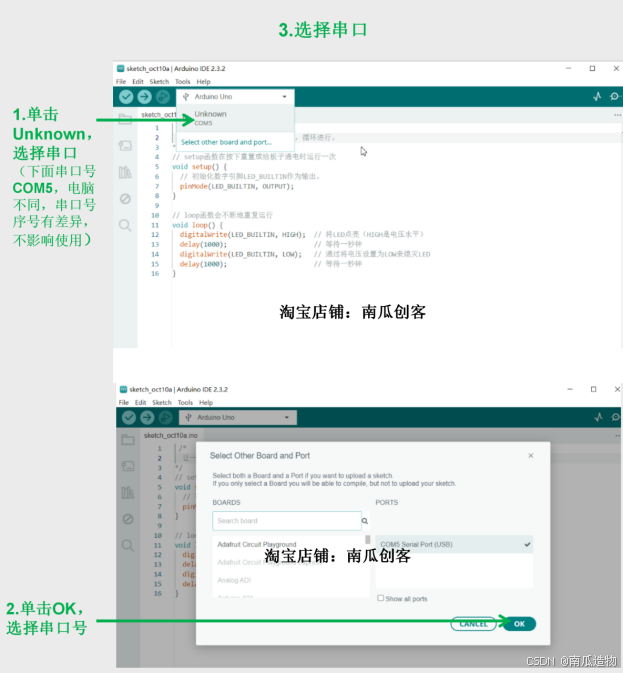The height and width of the screenshot is (673, 623).
Task: Click boards list scrollbar in dialog
Action: 367,540
